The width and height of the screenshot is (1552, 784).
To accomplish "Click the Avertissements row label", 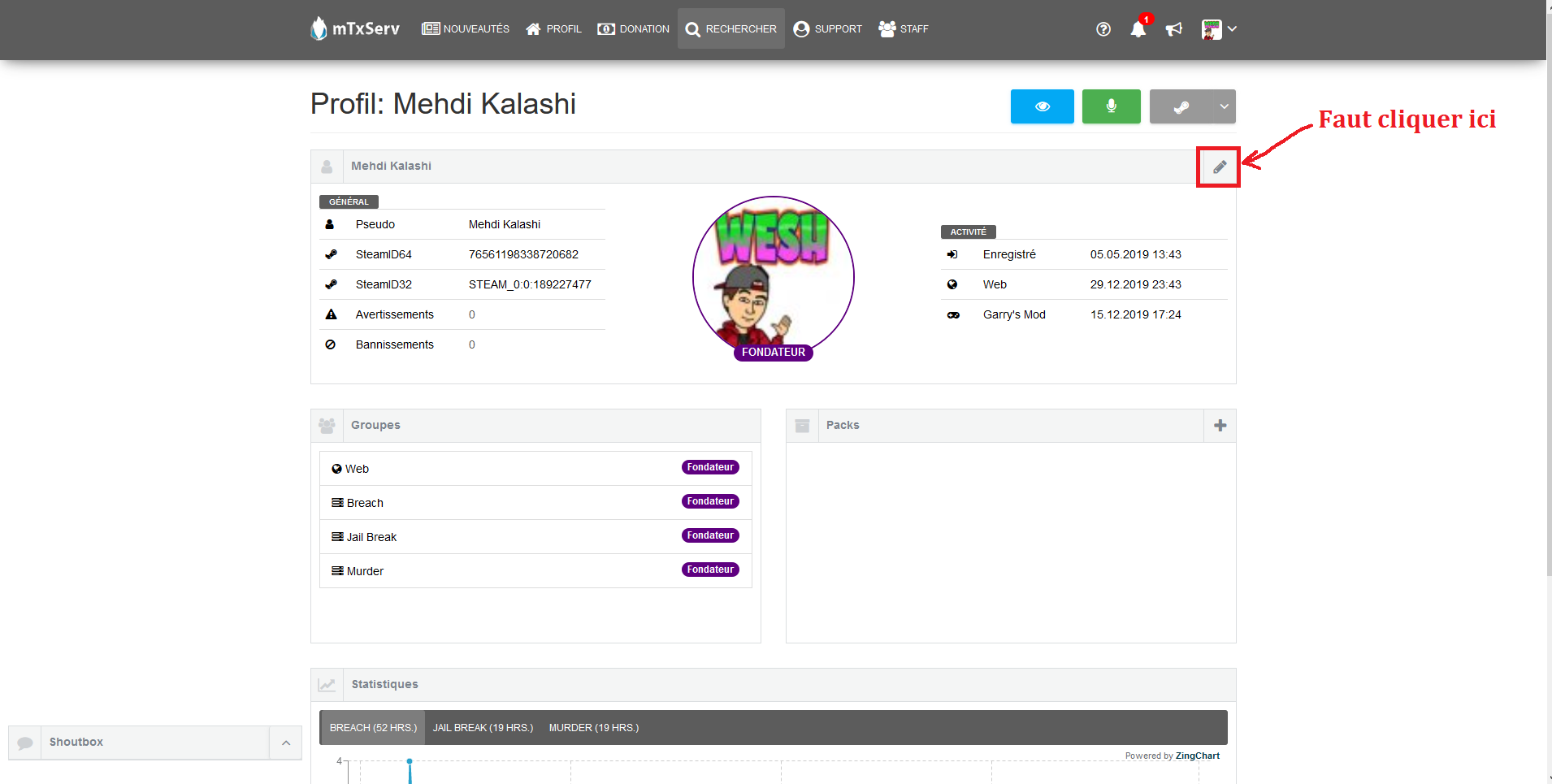I will [x=395, y=314].
